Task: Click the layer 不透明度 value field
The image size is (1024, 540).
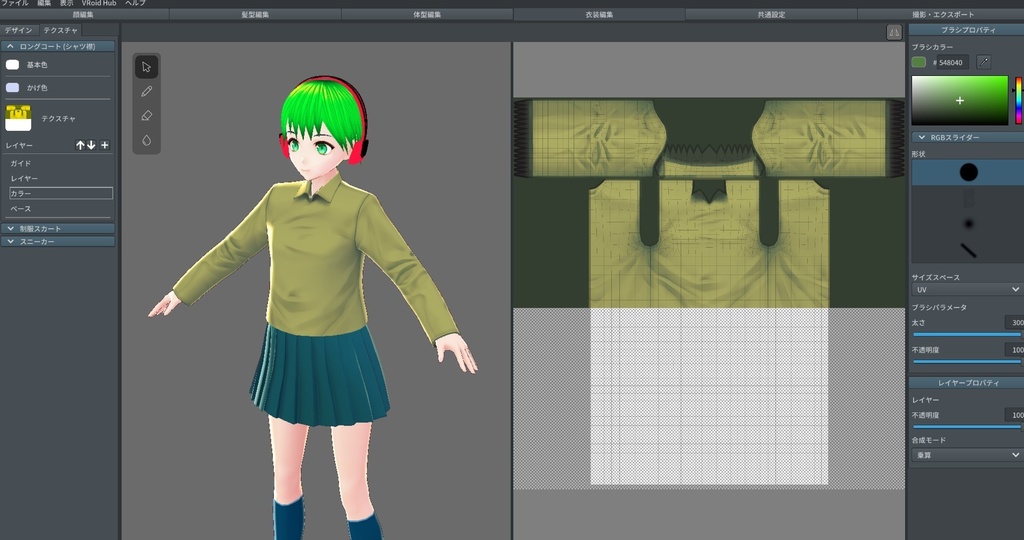Action: (x=1014, y=415)
